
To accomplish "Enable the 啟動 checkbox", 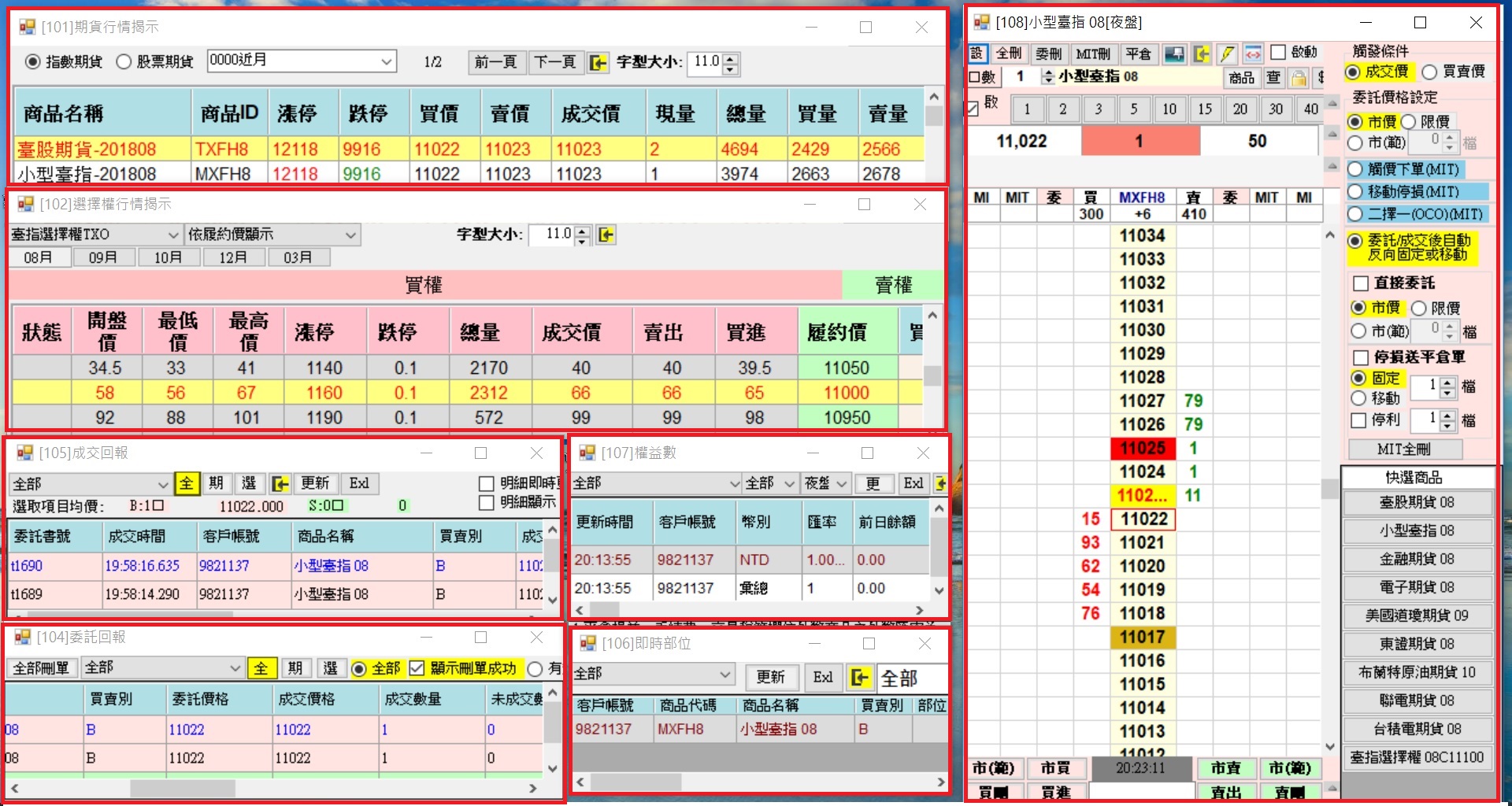I will [1279, 54].
